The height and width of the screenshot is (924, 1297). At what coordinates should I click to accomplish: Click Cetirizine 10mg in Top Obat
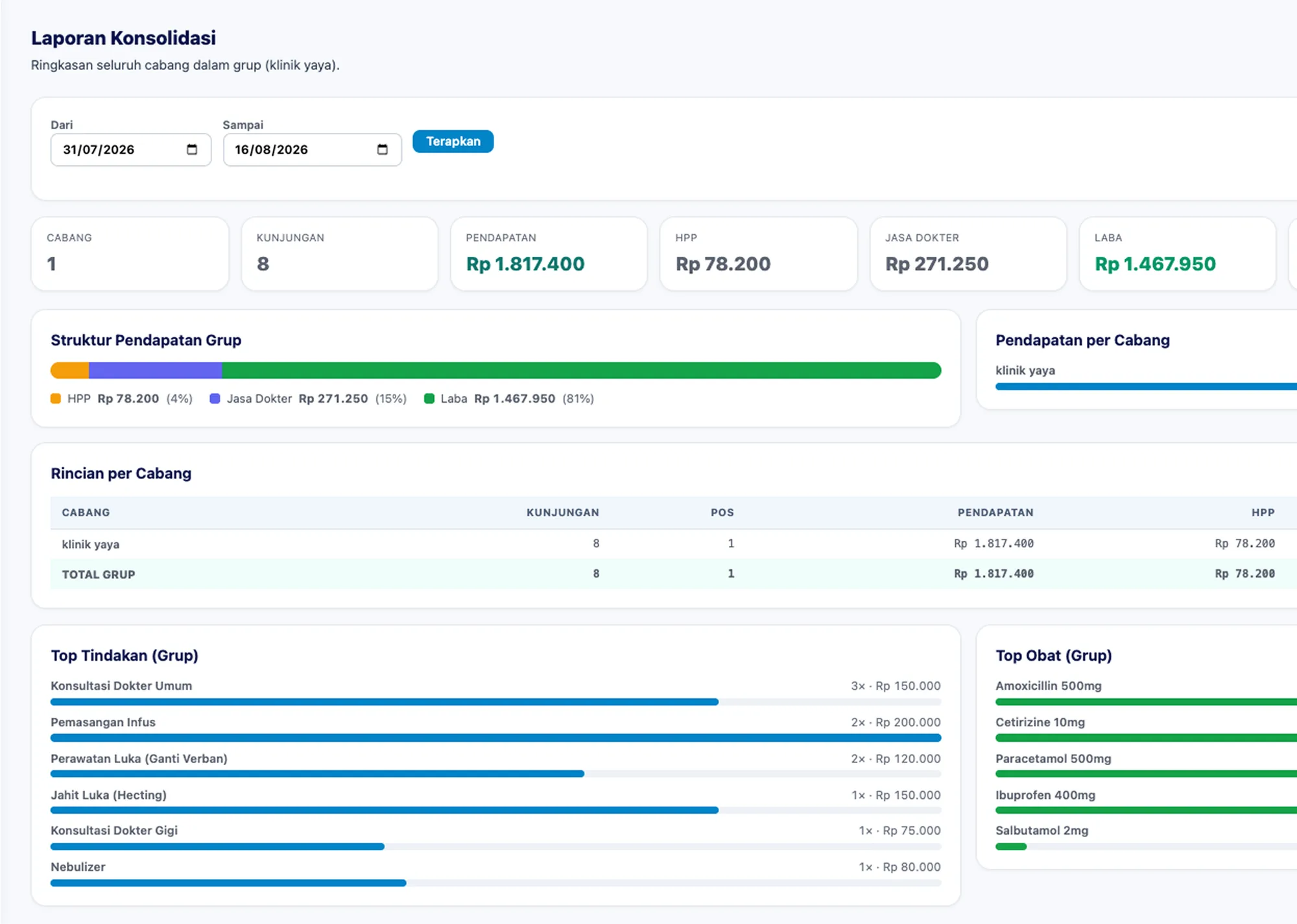[x=1040, y=722]
